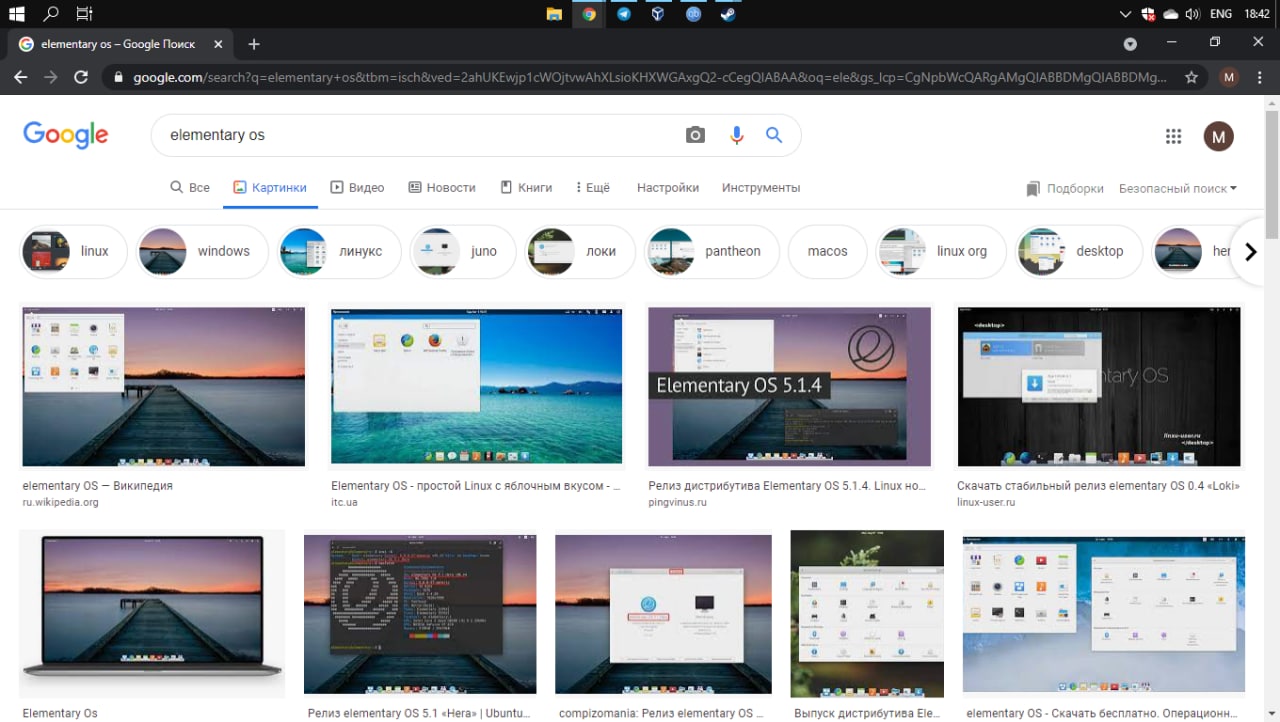Bookmark this page with the star icon
The height and width of the screenshot is (722, 1280).
point(1191,77)
